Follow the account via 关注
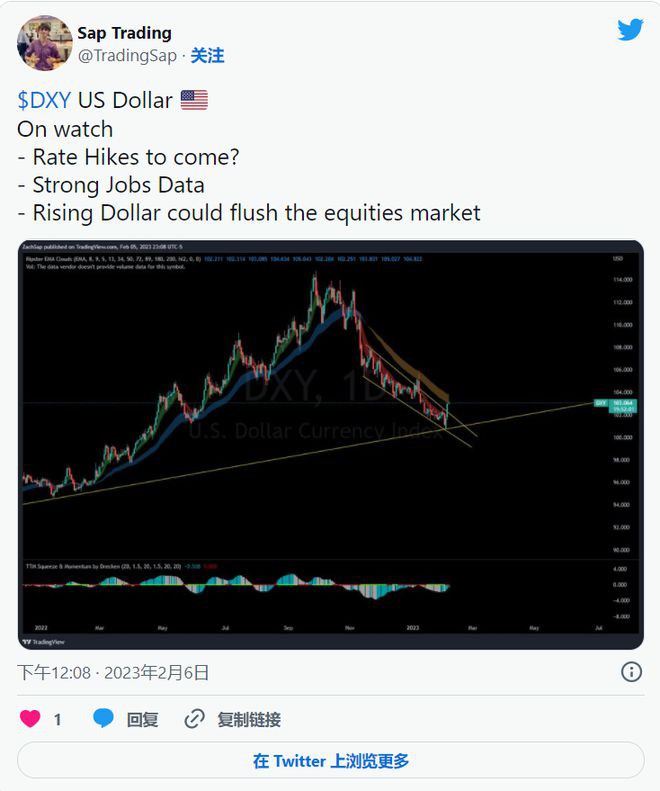660x791 pixels. (207, 56)
